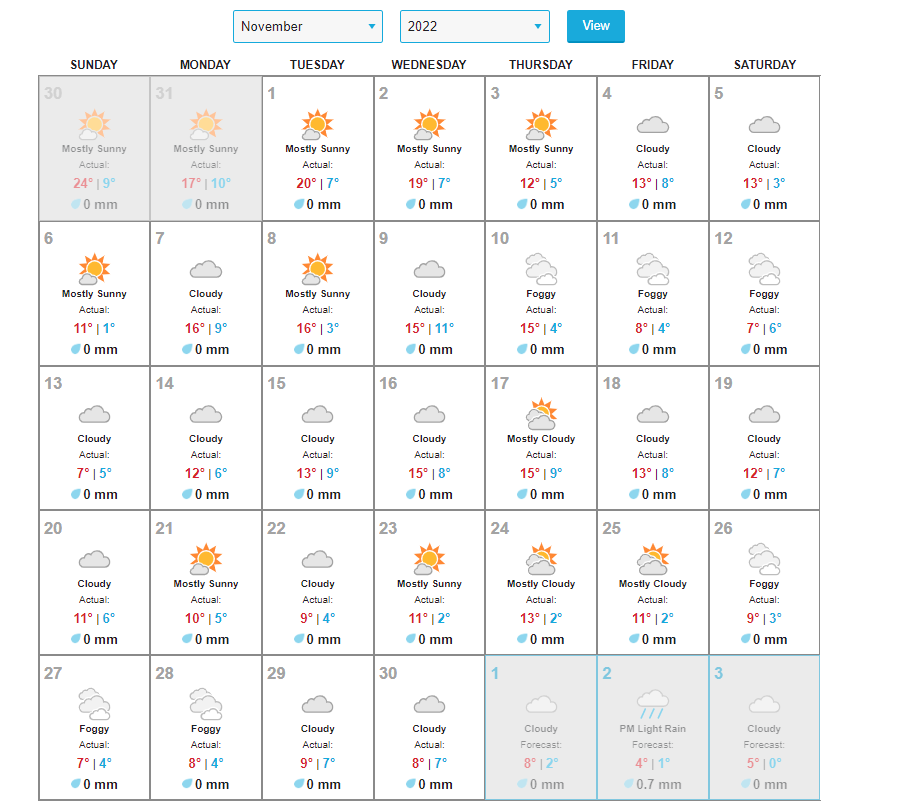This screenshot has width=902, height=812.
Task: Open the 2022 year dropdown
Action: pos(474,27)
